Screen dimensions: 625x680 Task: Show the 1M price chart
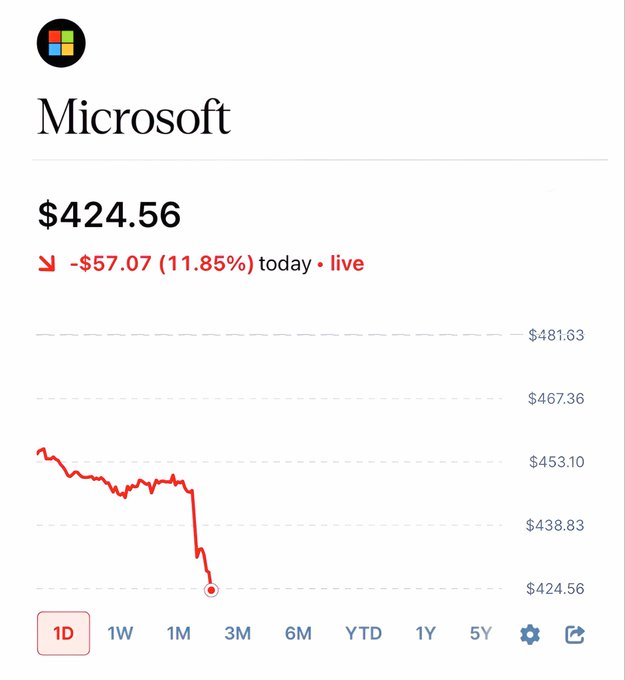click(178, 633)
